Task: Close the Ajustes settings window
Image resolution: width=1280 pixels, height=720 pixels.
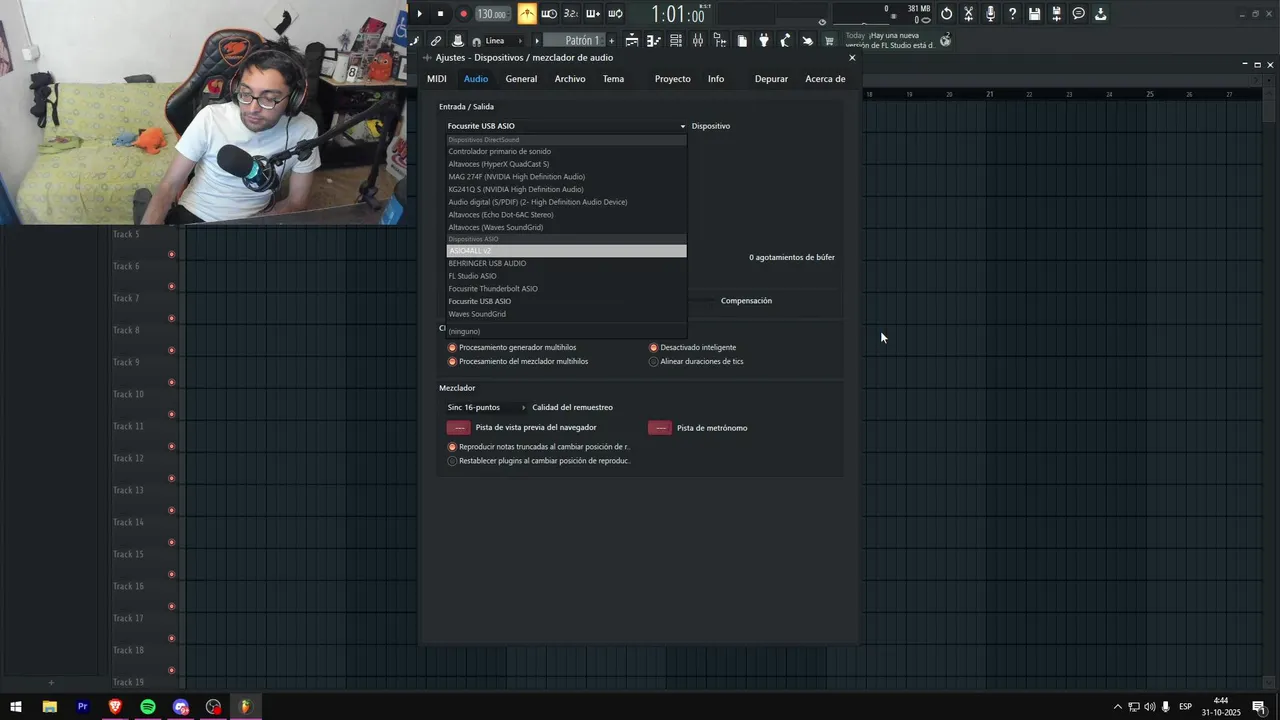Action: point(852,57)
